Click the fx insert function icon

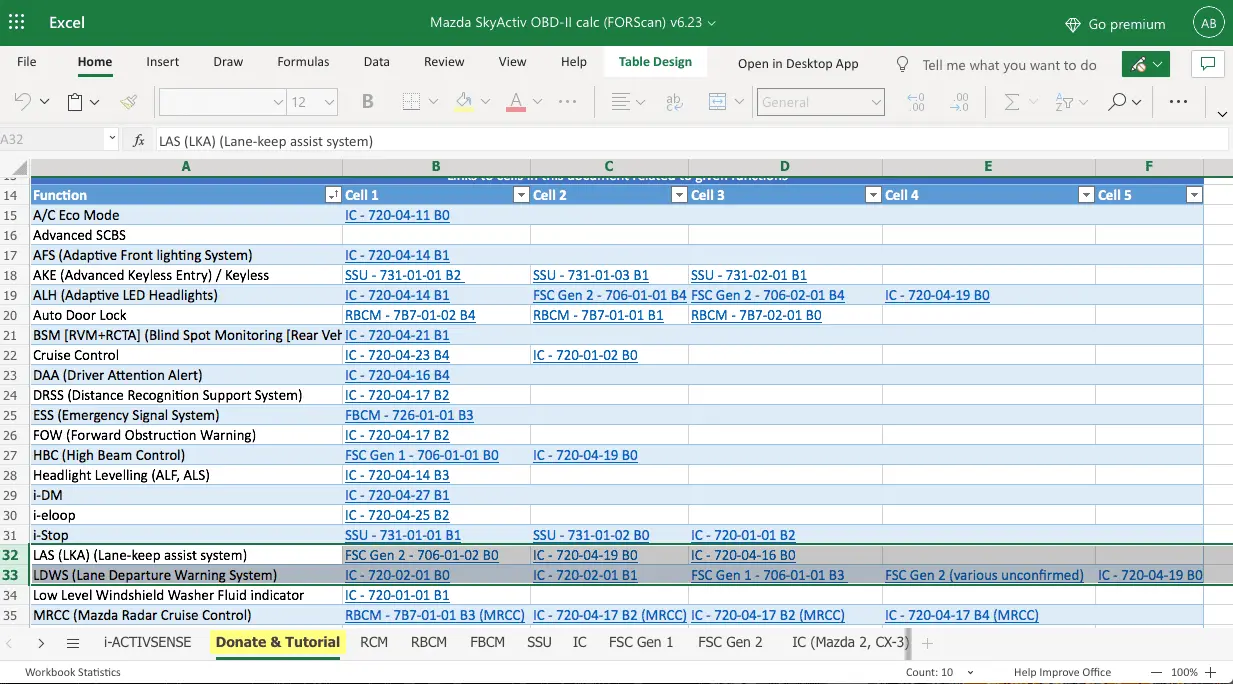tap(139, 141)
